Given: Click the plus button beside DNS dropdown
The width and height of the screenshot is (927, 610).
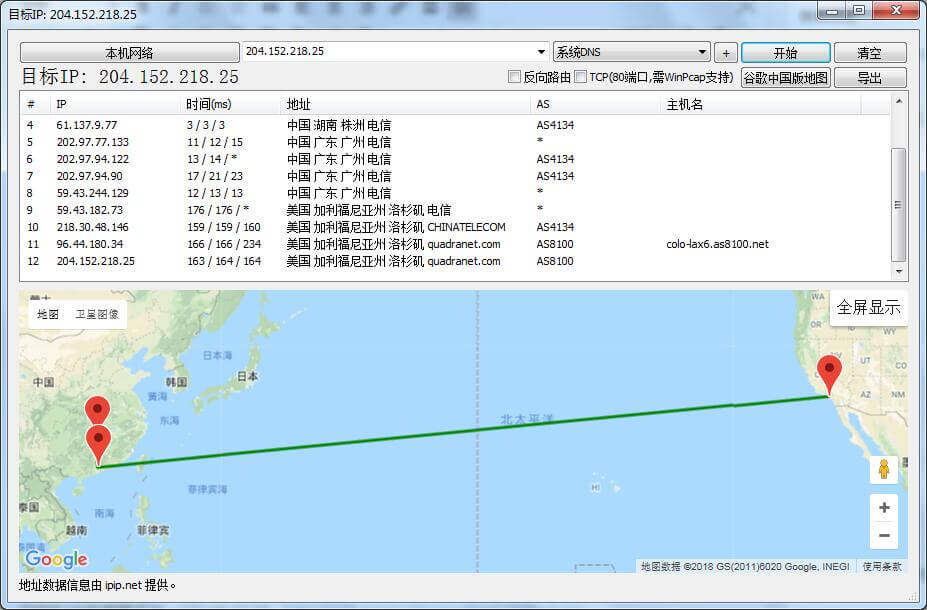Looking at the screenshot, I should coord(726,52).
